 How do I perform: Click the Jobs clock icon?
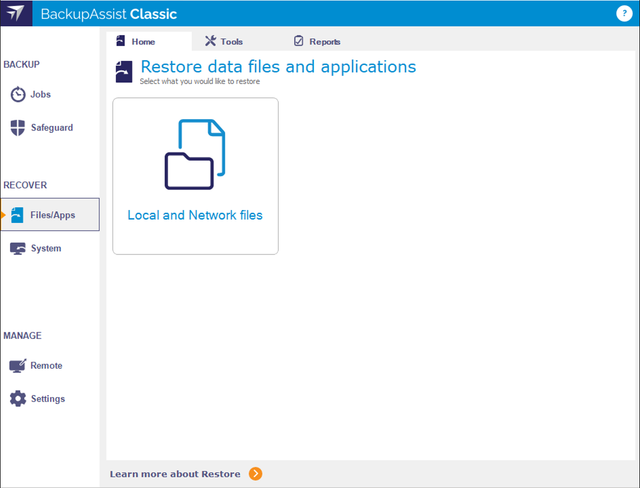point(18,94)
